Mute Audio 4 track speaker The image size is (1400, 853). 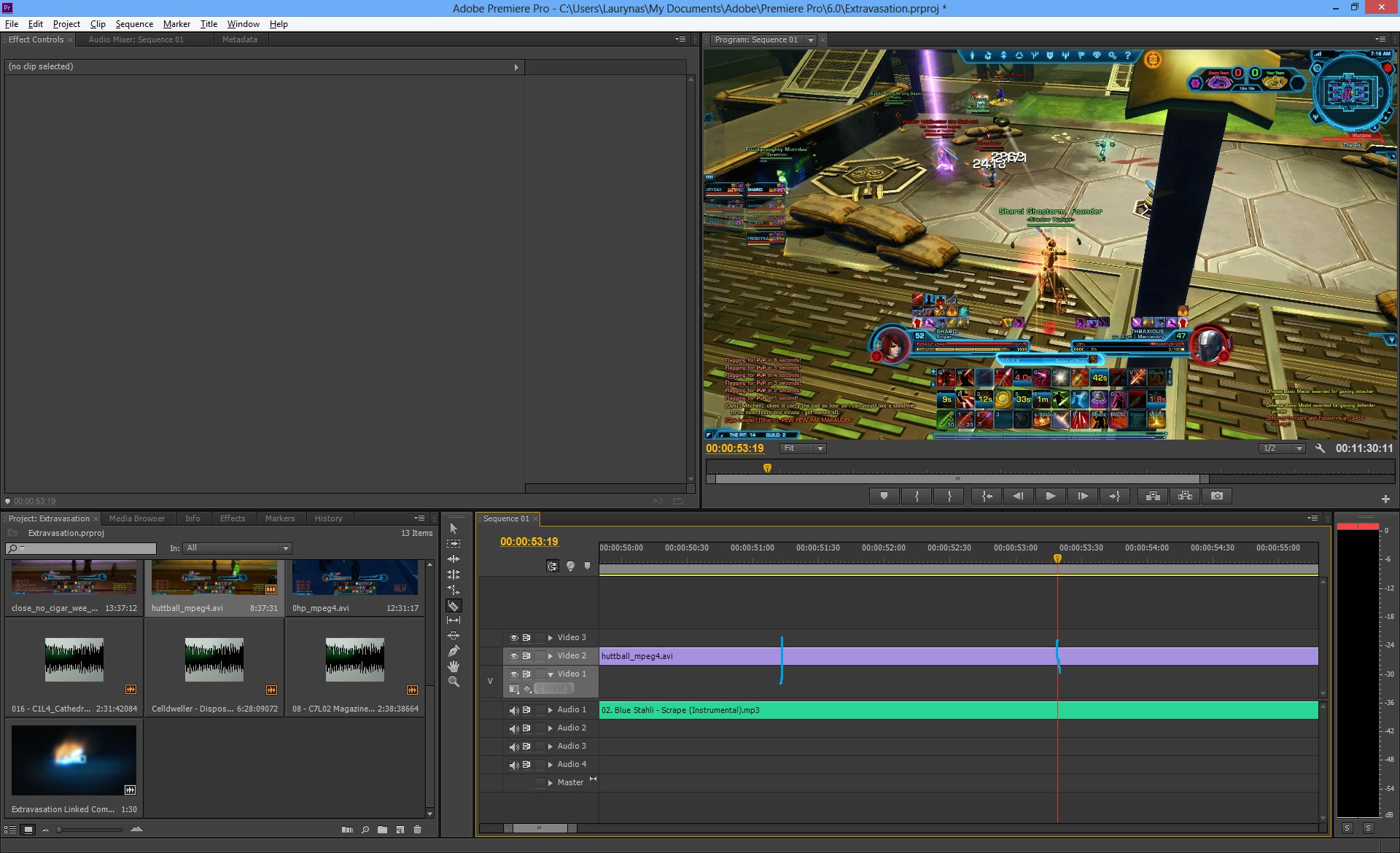click(513, 765)
